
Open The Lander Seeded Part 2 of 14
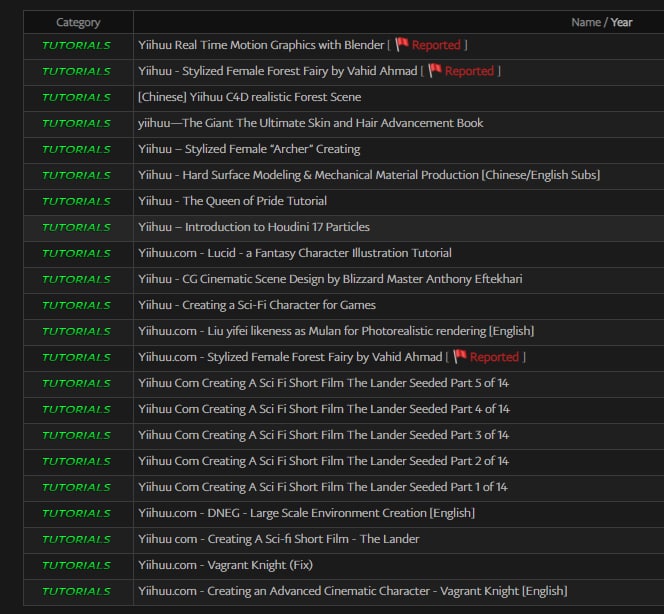point(323,461)
